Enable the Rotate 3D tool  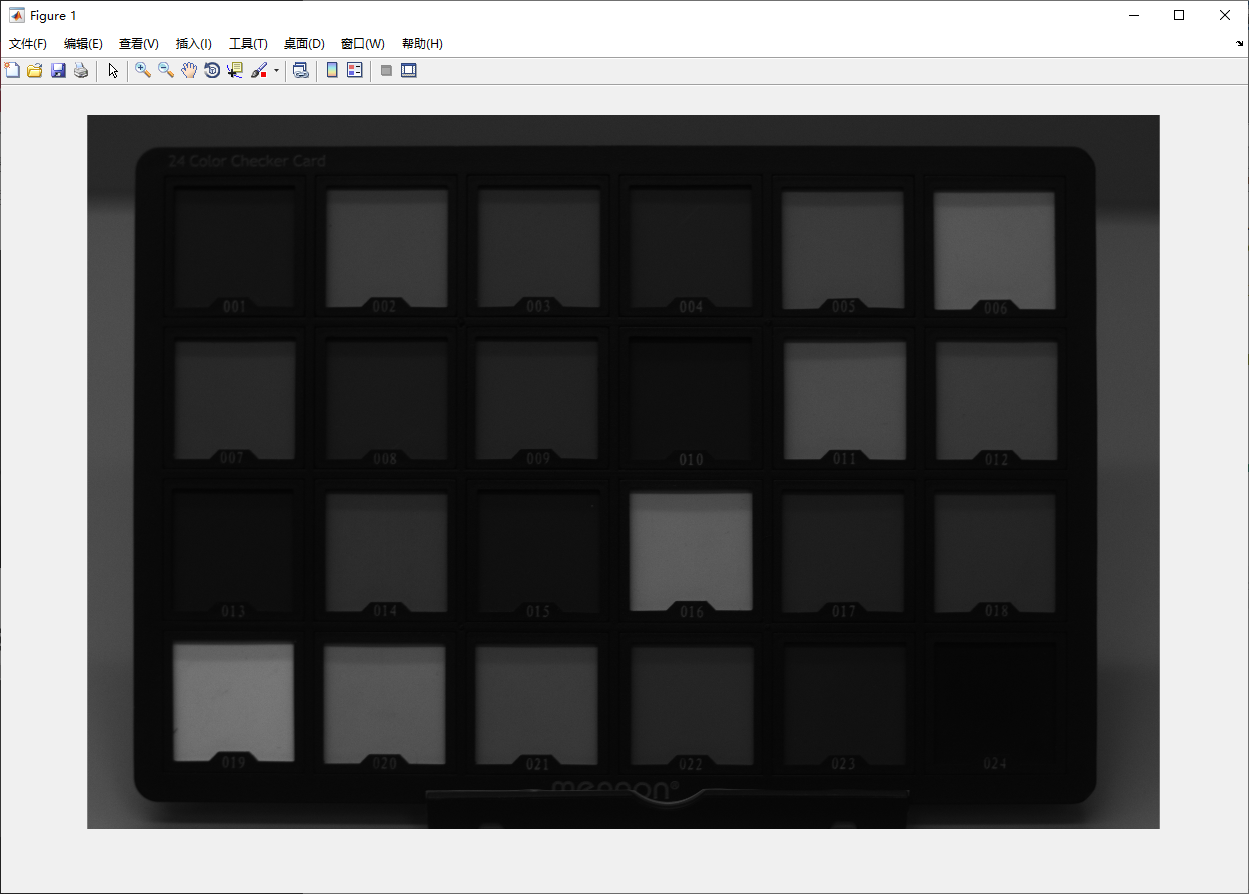(x=212, y=70)
